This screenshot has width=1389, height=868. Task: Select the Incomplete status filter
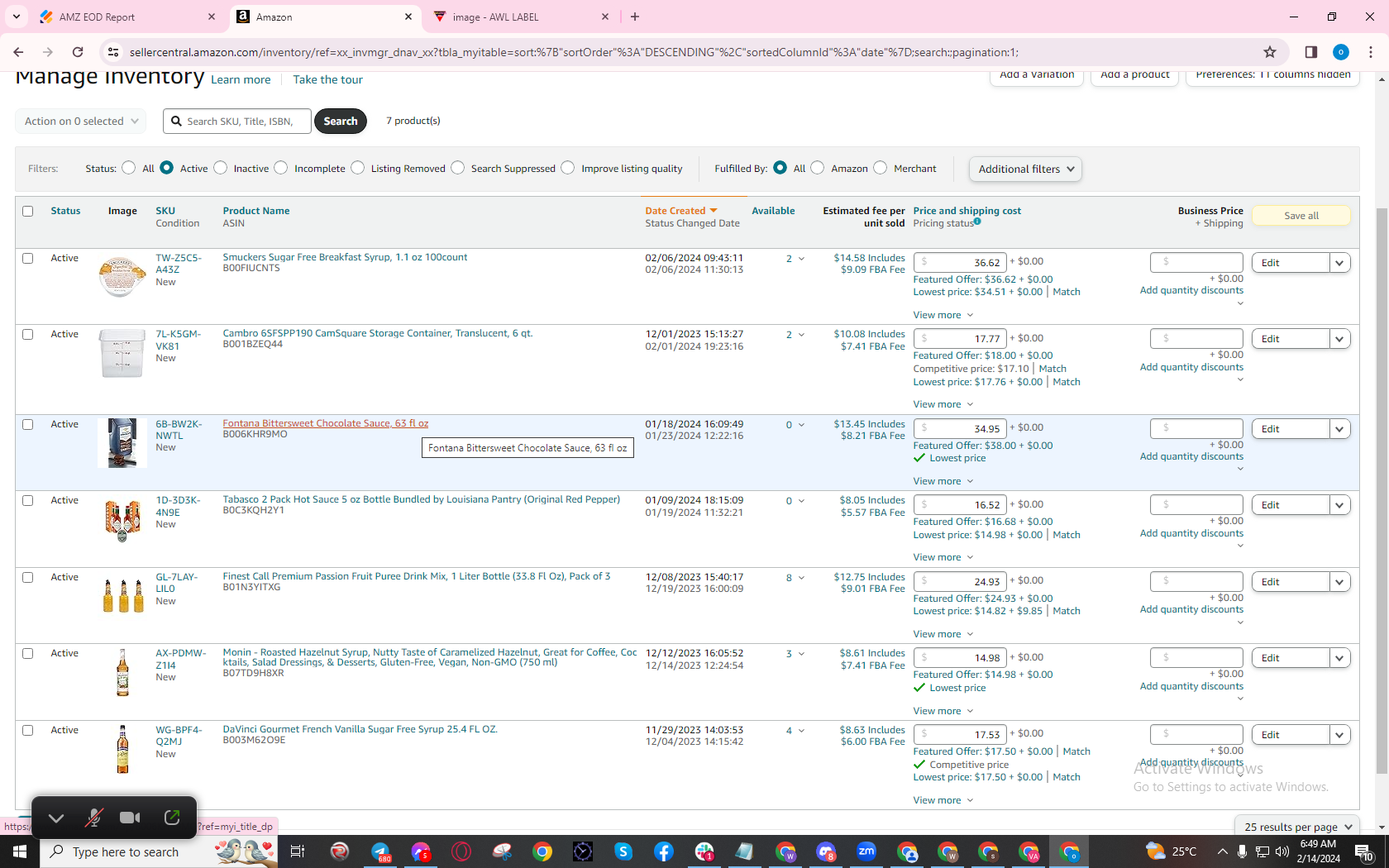(281, 168)
